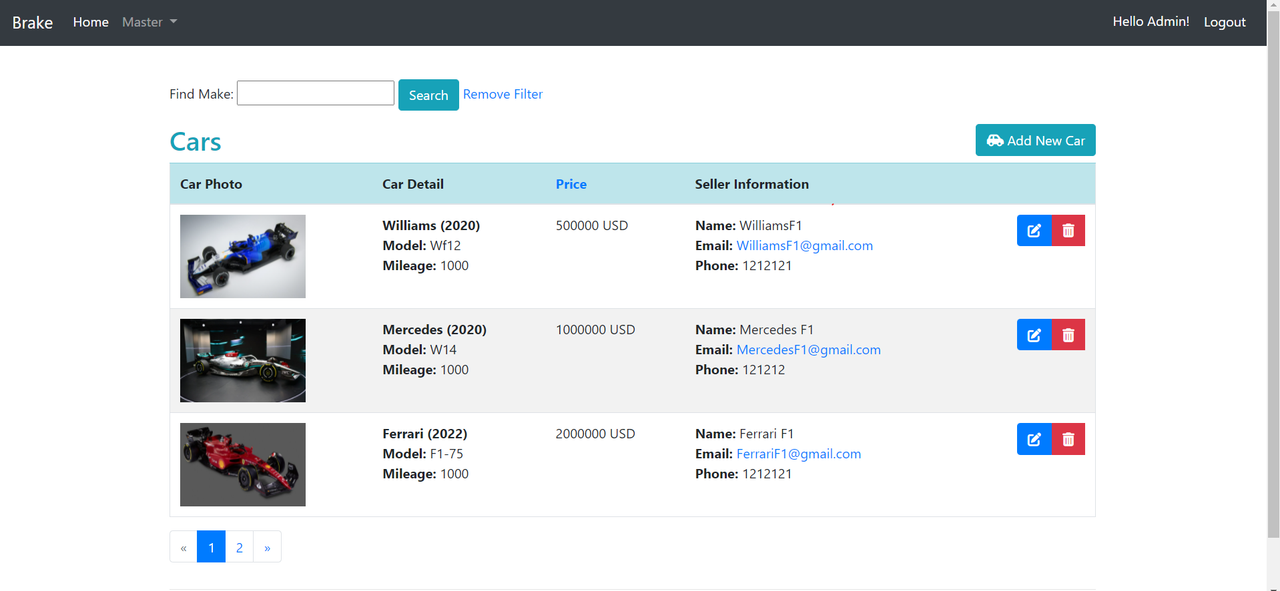Focus the Find Make input field
Screen dimensions: 1280x591
[x=315, y=93]
